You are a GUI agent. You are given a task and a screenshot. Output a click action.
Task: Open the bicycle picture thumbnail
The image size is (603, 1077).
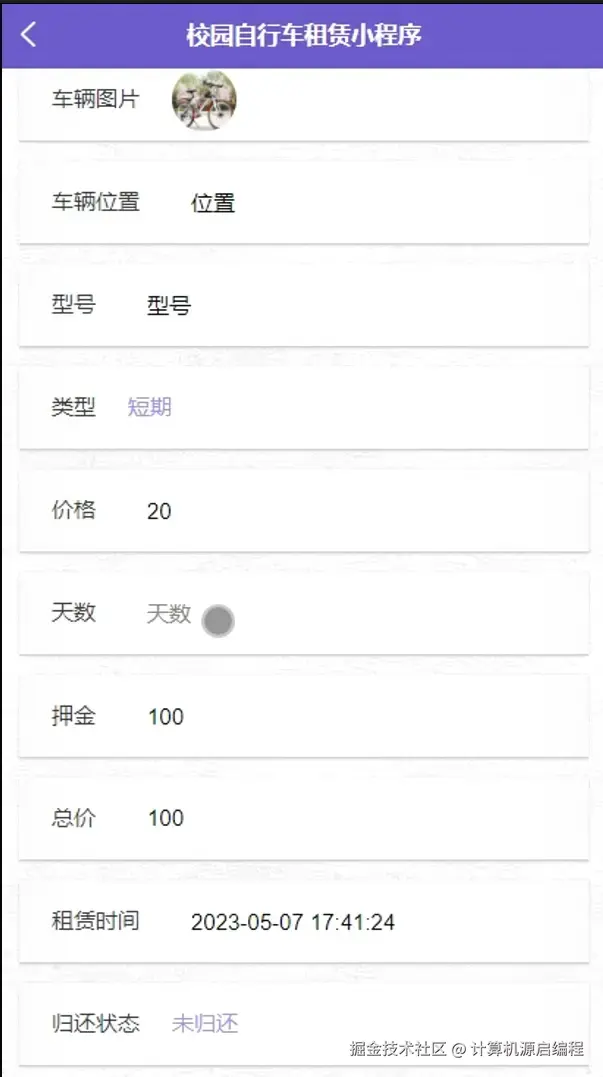click(204, 100)
